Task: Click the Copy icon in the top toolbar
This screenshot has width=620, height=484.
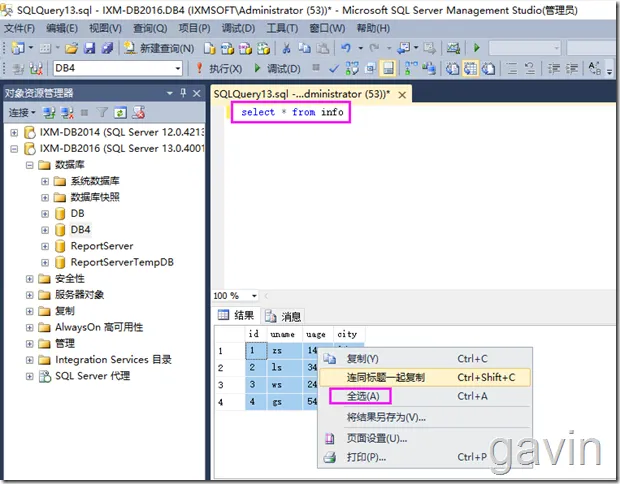Action: (304, 48)
